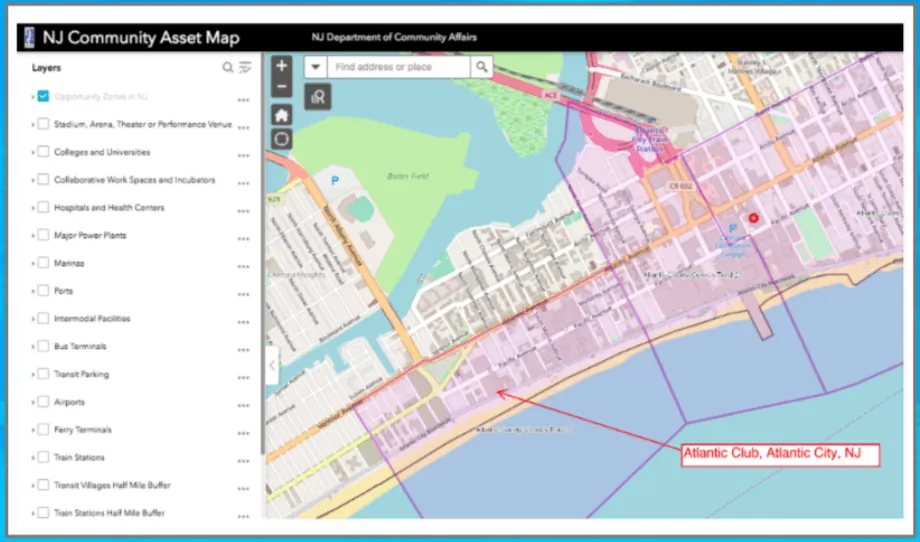Click the blue parking marker near Boder Field
This screenshot has width=920, height=542.
(334, 180)
